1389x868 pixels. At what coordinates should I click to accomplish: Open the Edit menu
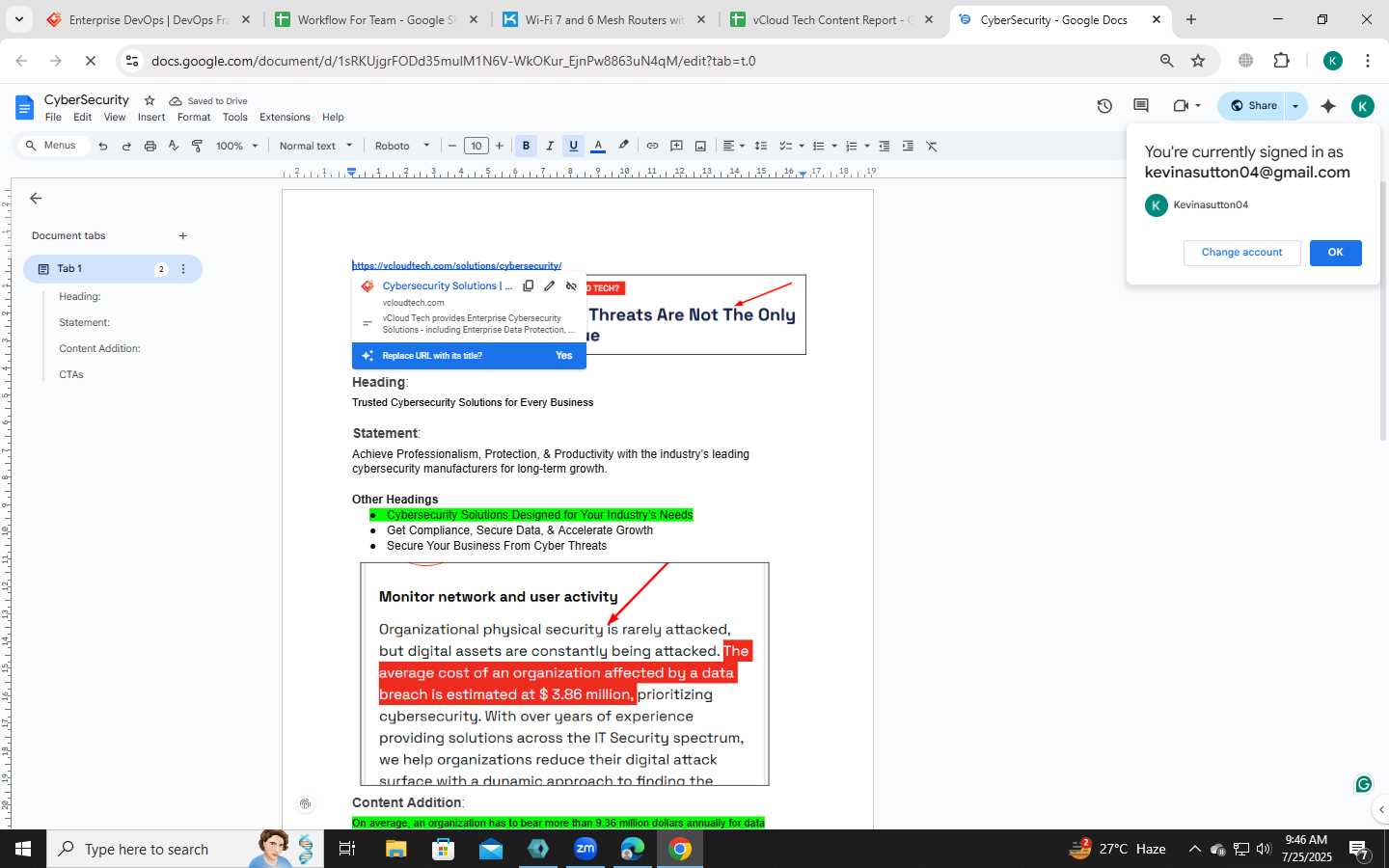(x=83, y=117)
